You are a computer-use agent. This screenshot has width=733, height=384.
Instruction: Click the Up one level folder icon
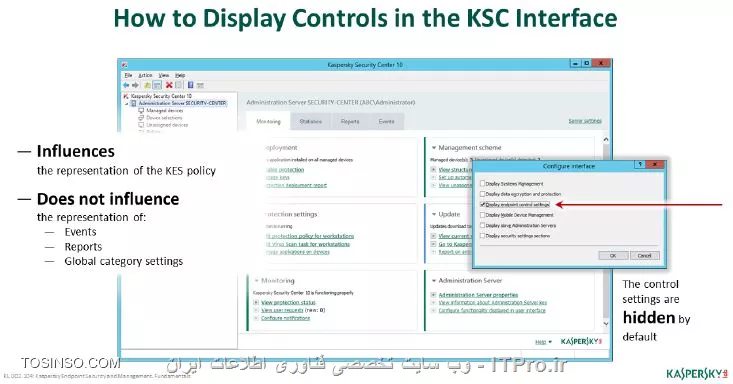147,85
